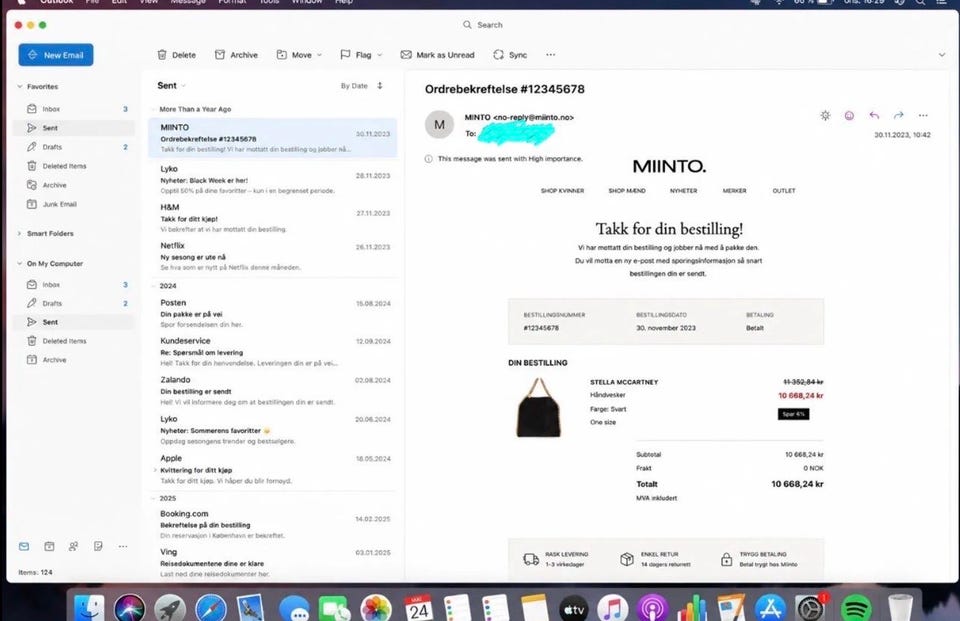This screenshot has height=621, width=960.
Task: Open the Outlook menu in menu bar
Action: [x=56, y=2]
